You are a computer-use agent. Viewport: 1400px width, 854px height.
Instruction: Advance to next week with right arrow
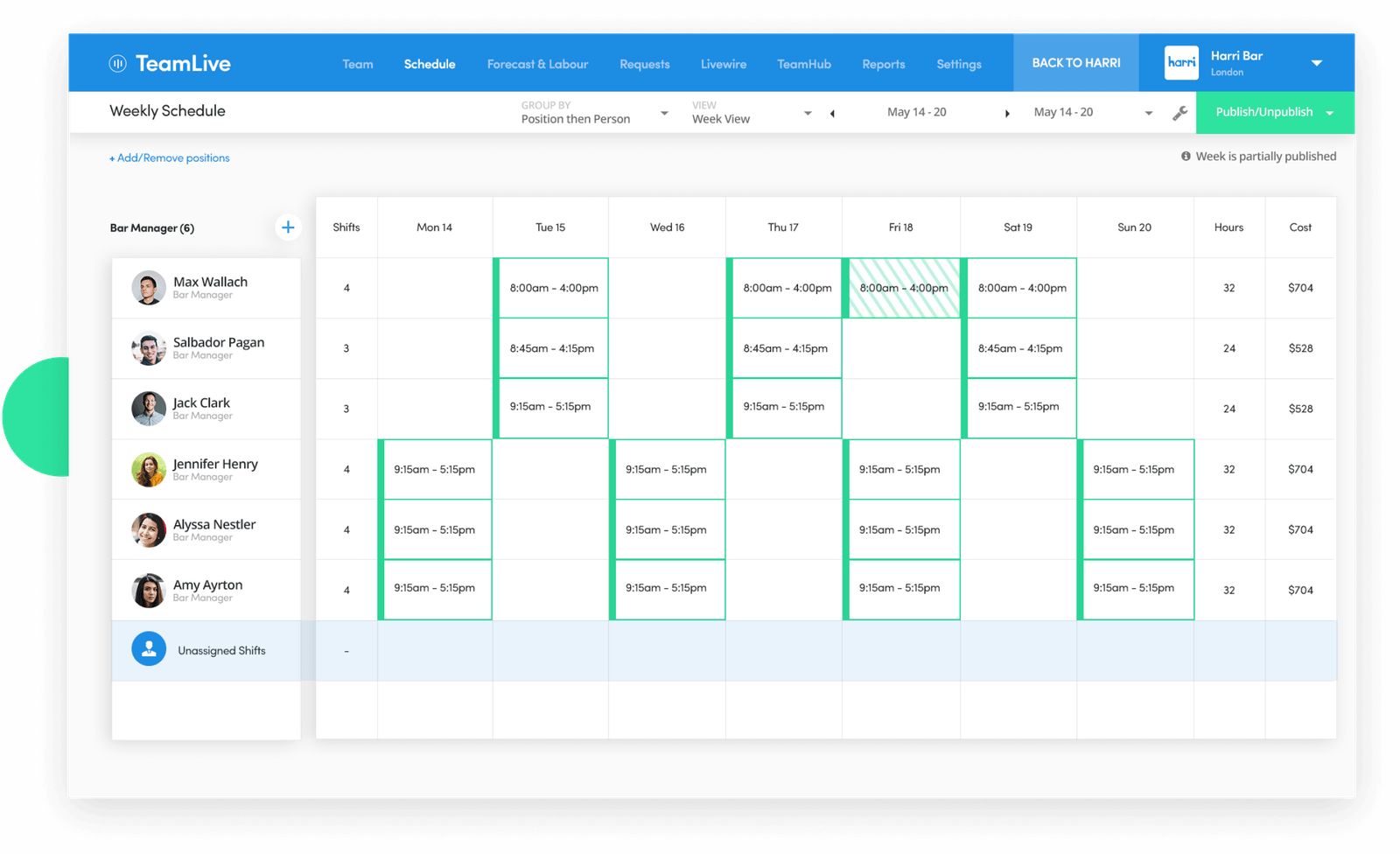coord(1007,113)
